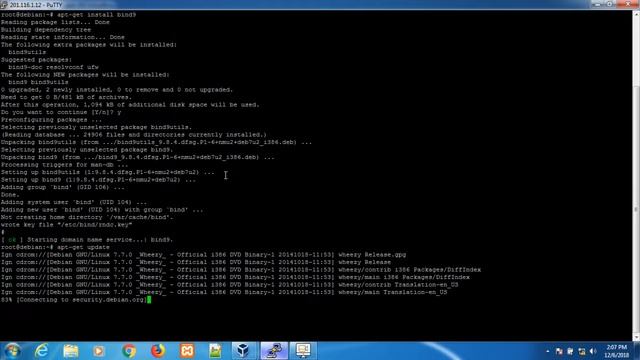
Task: Open the Action Center flag tray icon
Action: coord(559,351)
